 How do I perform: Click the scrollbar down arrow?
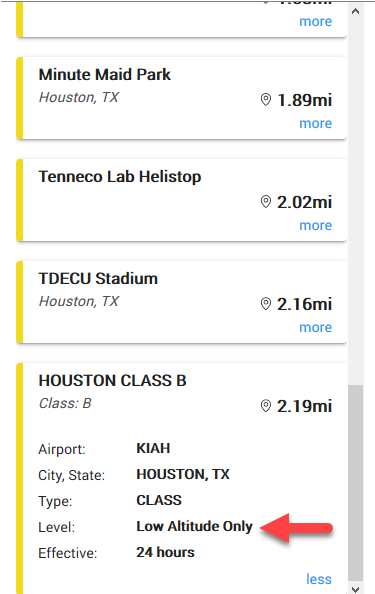(x=355, y=589)
